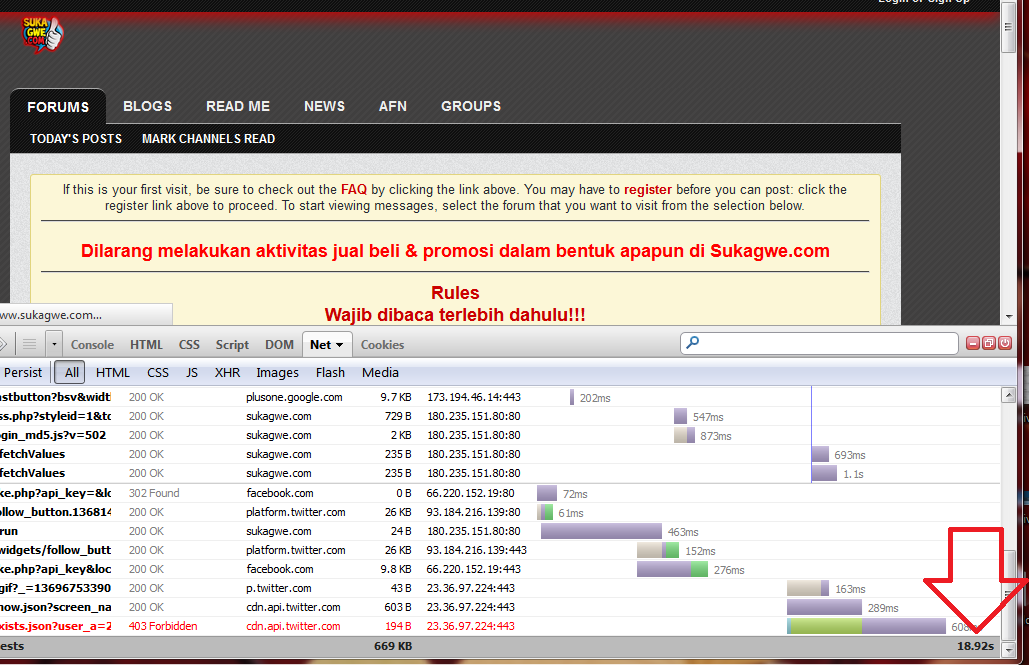Image resolution: width=1029 pixels, height=665 pixels.
Task: Open the Cookies panel tab
Action: [x=382, y=345]
